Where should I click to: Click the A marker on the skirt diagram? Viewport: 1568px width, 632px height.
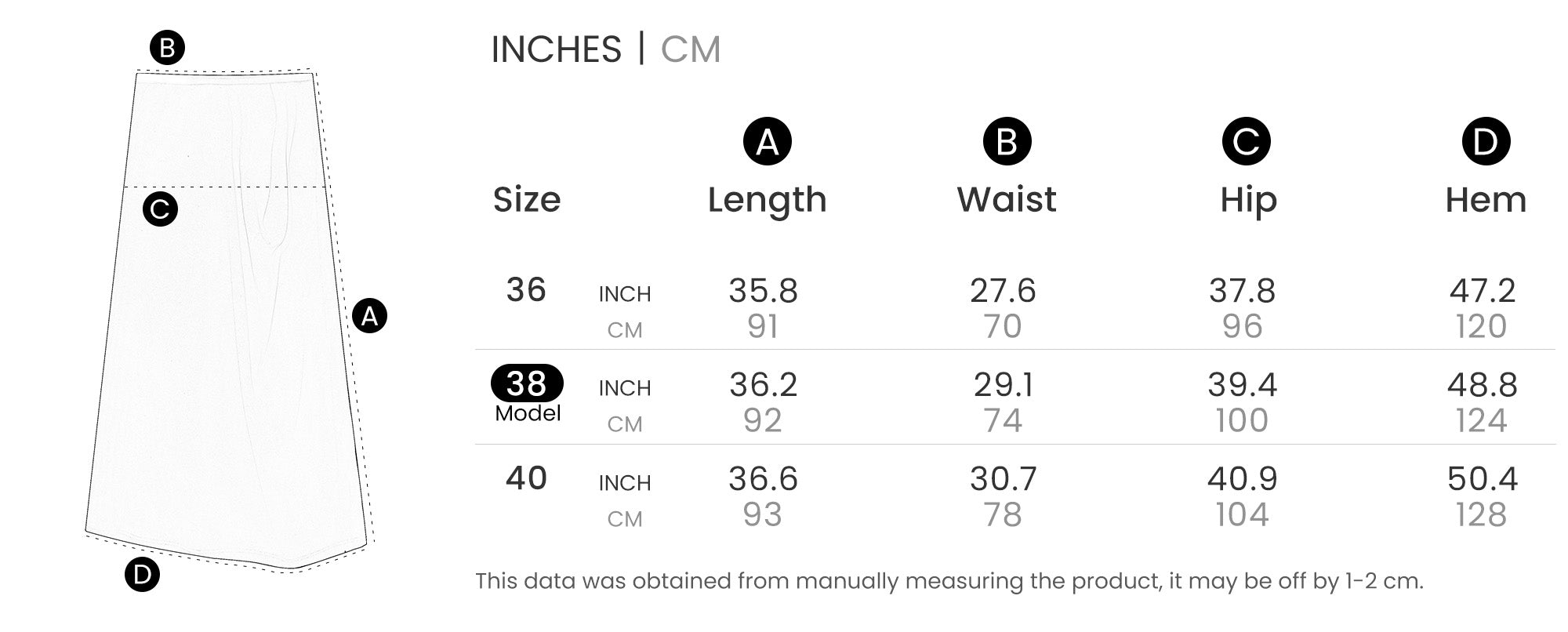pos(369,316)
